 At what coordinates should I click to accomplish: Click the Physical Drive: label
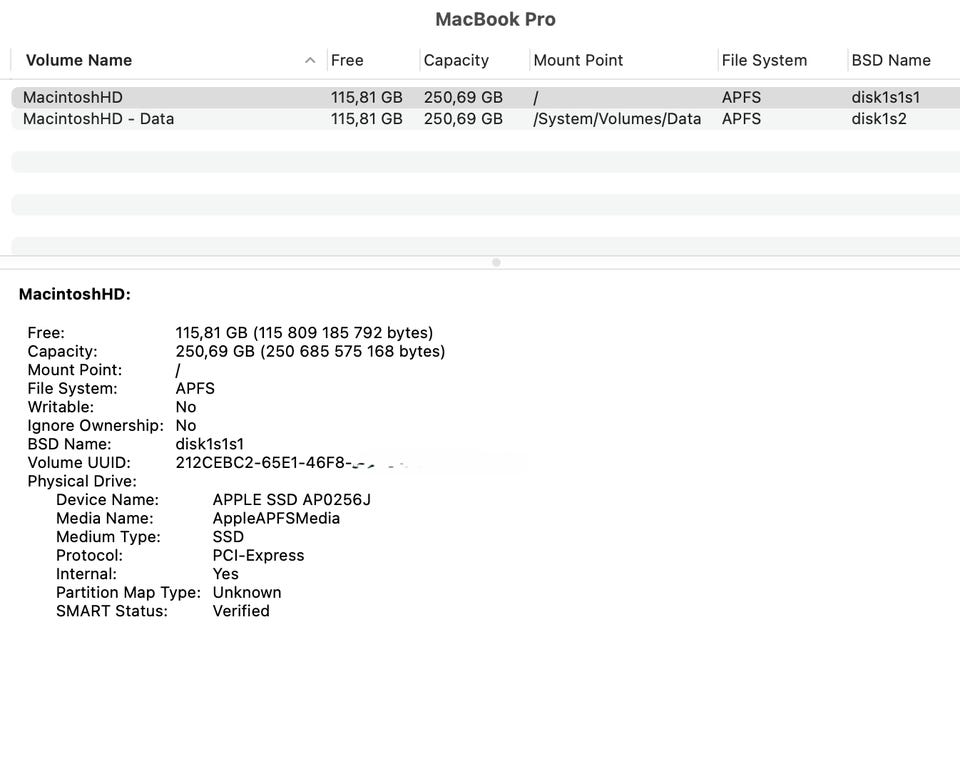click(x=82, y=481)
